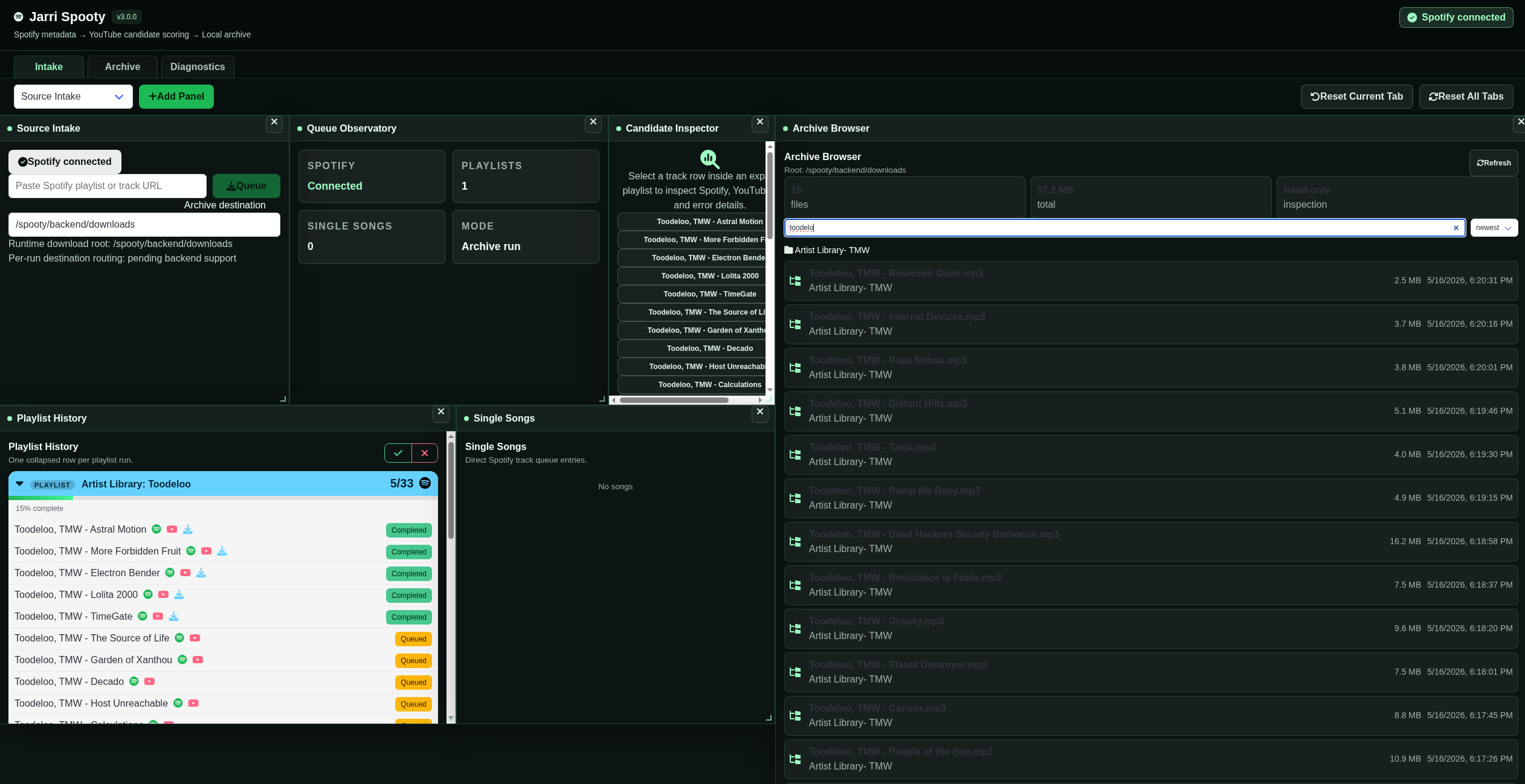This screenshot has height=784, width=1525.
Task: Click file tree icon for Gravity.mp3
Action: 796,629
